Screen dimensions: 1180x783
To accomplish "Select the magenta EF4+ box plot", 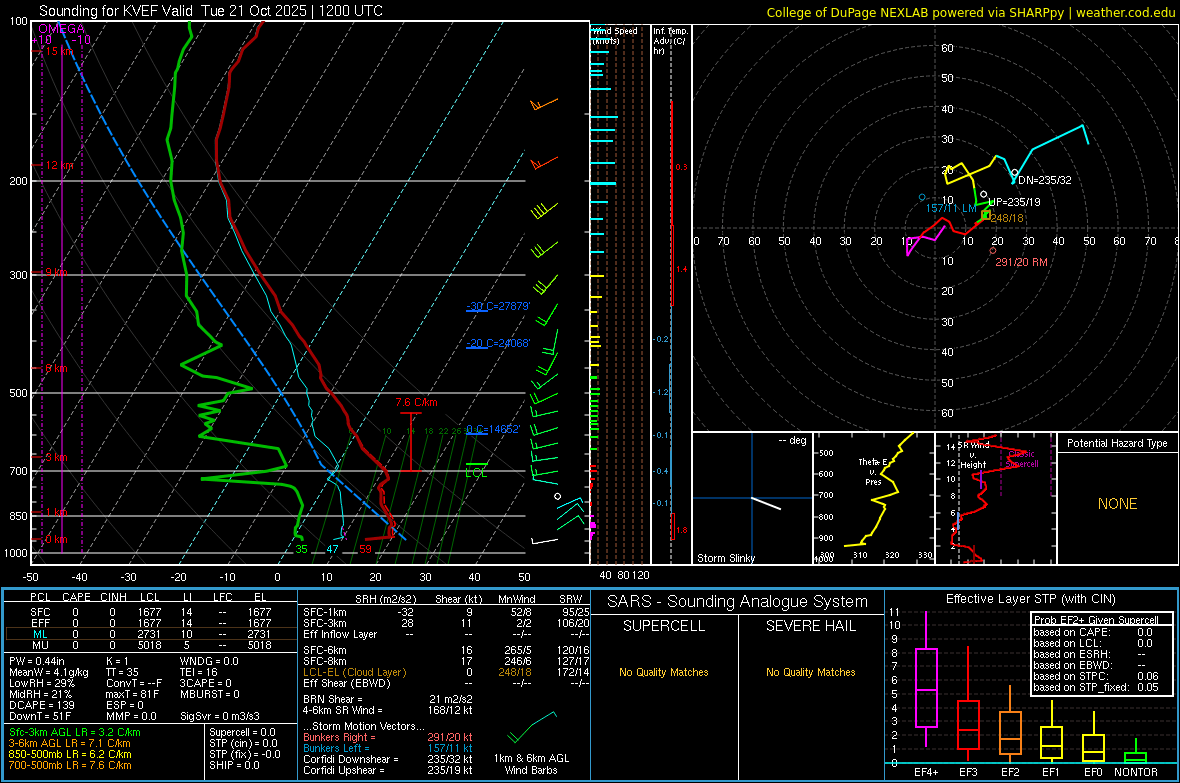I will (x=926, y=679).
